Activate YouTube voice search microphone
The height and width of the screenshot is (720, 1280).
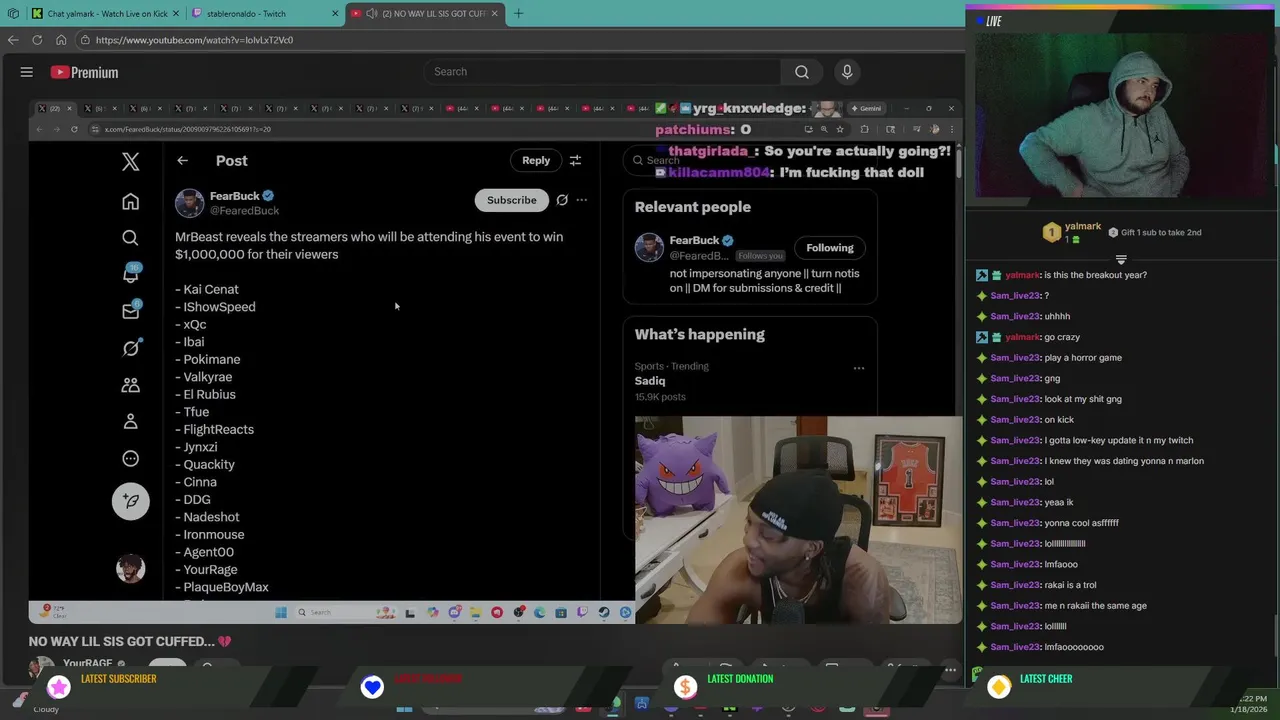pyautogui.click(x=847, y=72)
